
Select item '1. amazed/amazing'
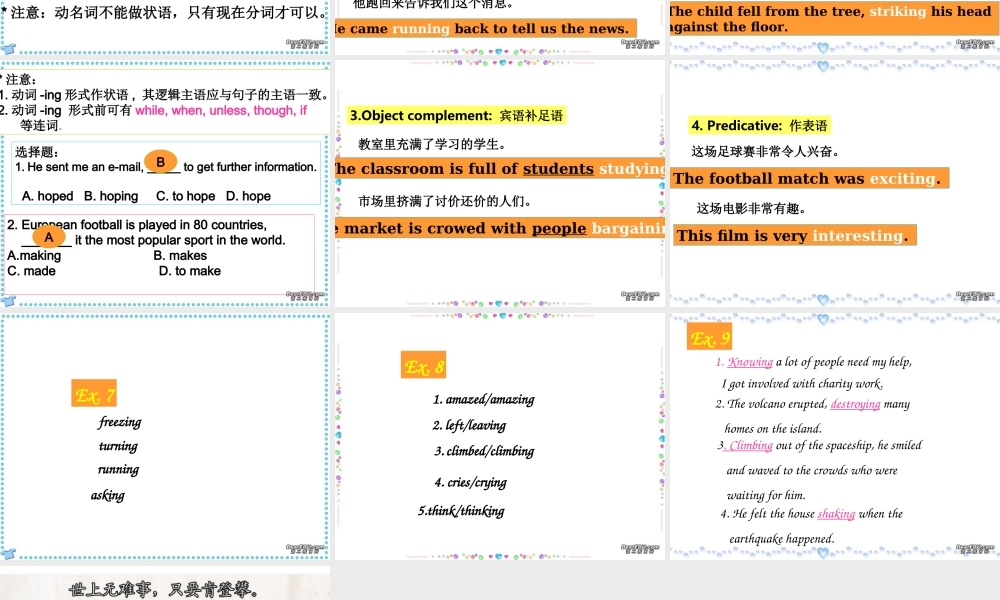pos(483,400)
